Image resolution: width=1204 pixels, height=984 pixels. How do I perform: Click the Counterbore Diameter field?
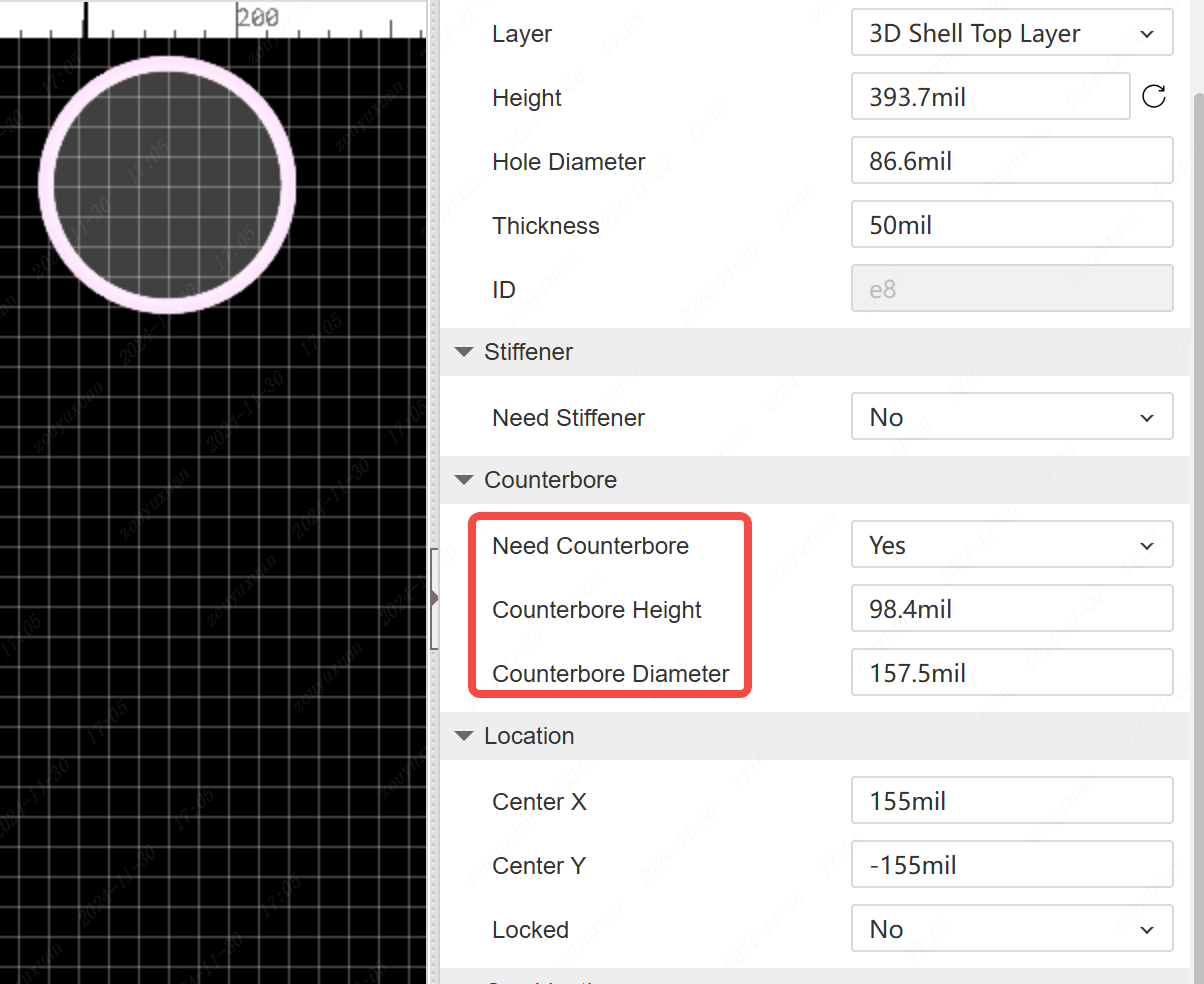coord(1011,673)
